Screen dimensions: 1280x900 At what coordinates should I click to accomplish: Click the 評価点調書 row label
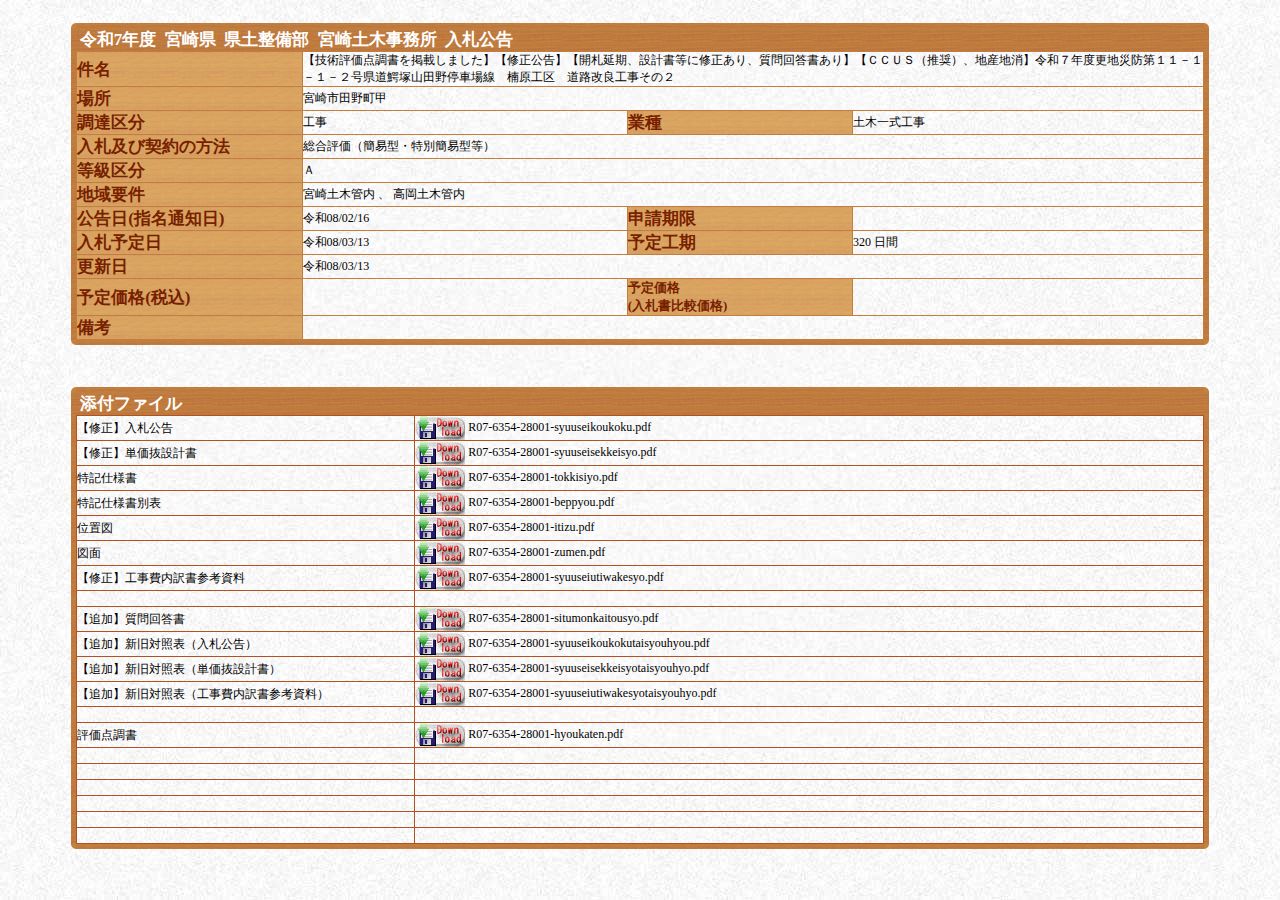107,735
